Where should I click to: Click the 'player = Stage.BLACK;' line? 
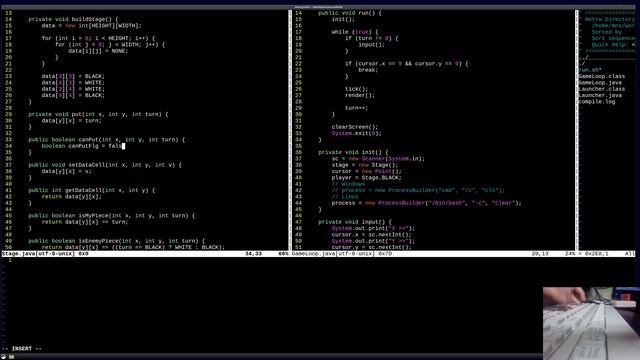(367, 178)
